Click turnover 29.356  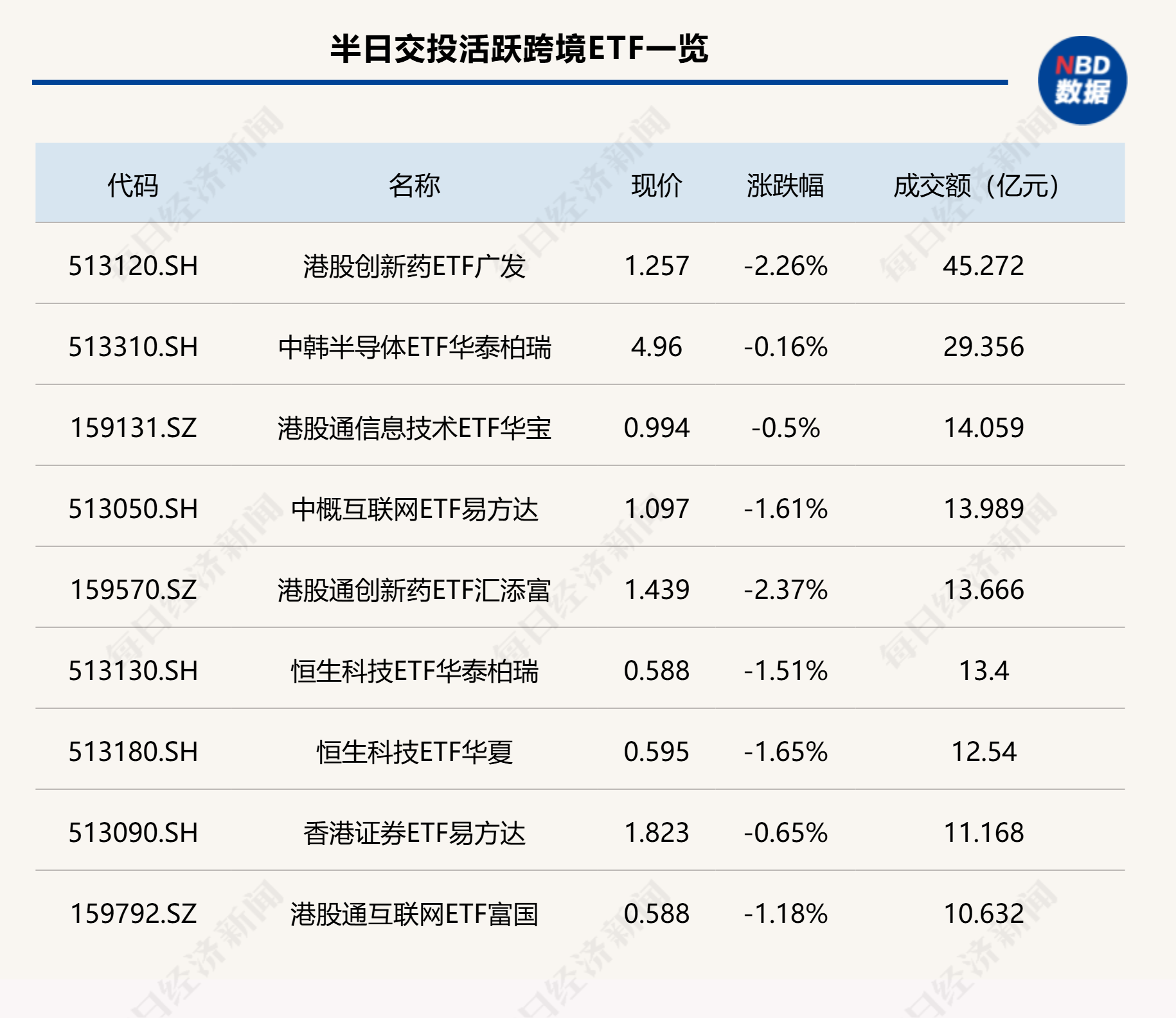click(x=983, y=347)
